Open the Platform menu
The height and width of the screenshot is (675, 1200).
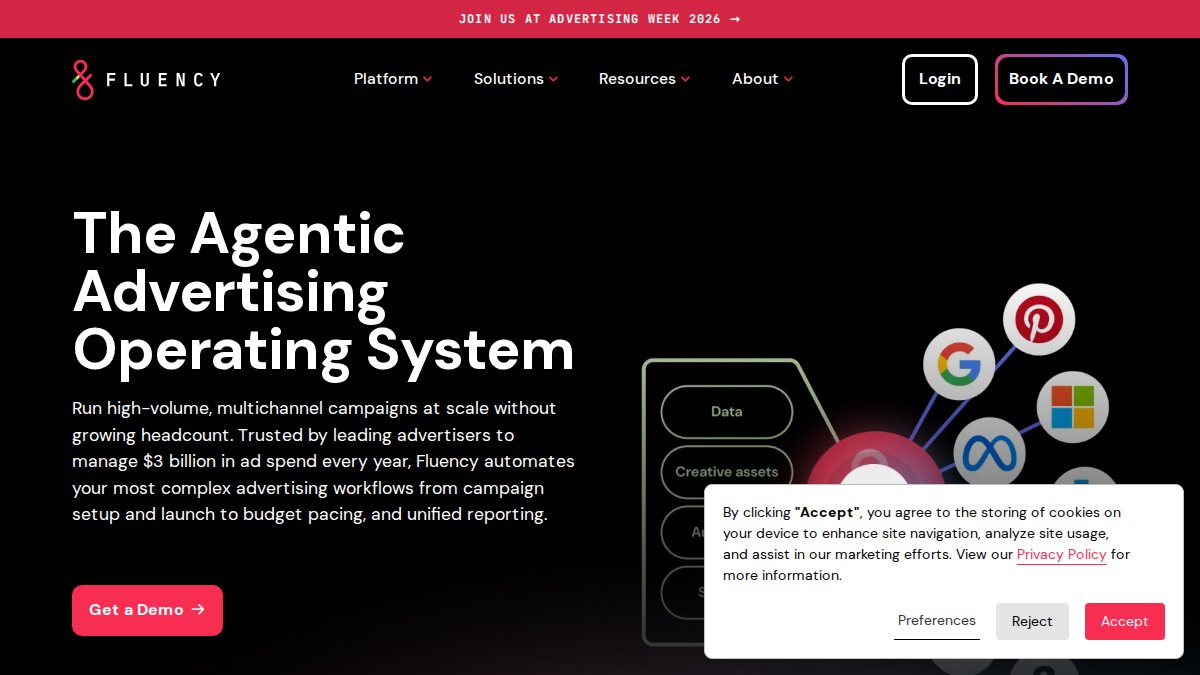pyautogui.click(x=393, y=79)
